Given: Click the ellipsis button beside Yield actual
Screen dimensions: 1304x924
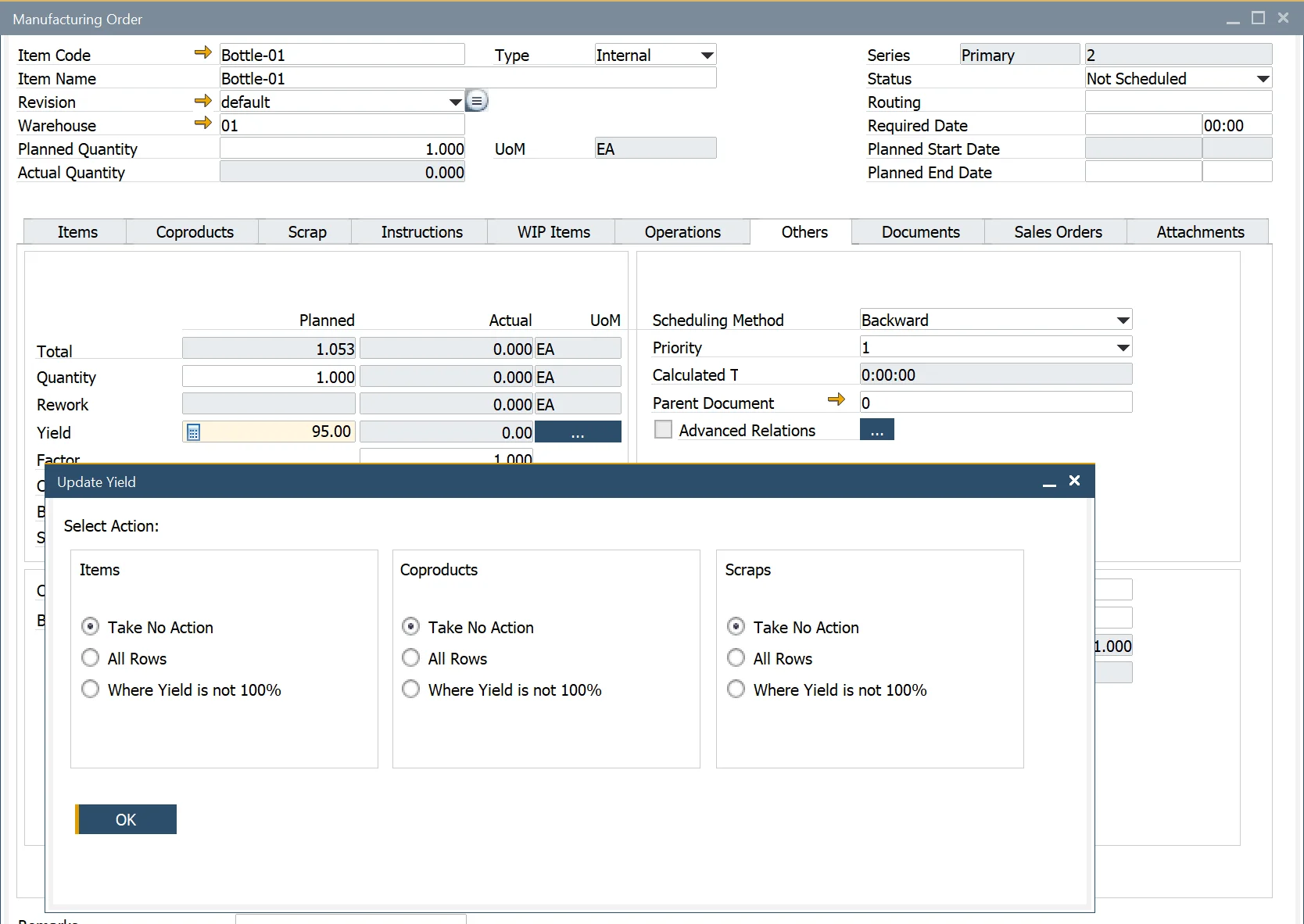Looking at the screenshot, I should point(578,432).
